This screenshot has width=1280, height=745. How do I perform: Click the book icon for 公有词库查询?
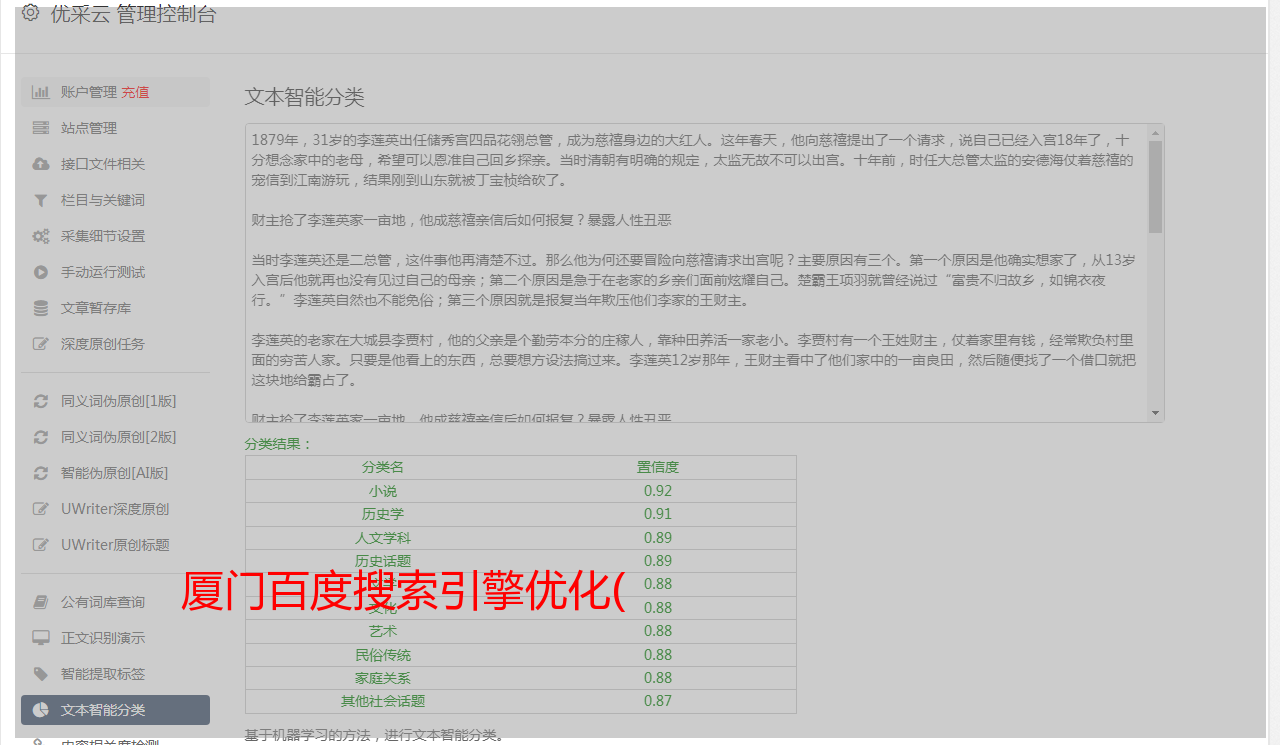click(x=40, y=602)
